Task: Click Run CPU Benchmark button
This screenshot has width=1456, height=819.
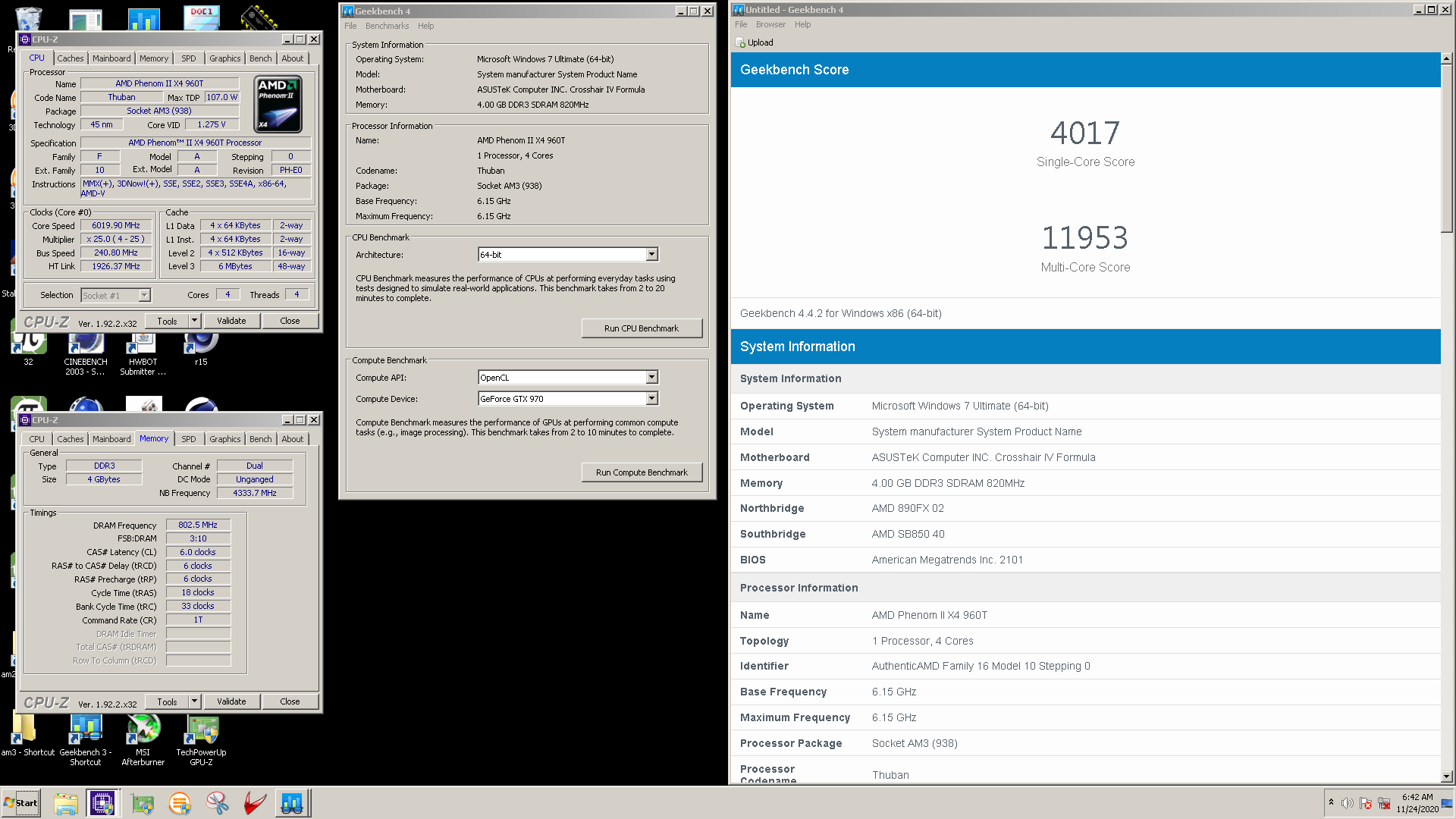Action: [x=642, y=328]
